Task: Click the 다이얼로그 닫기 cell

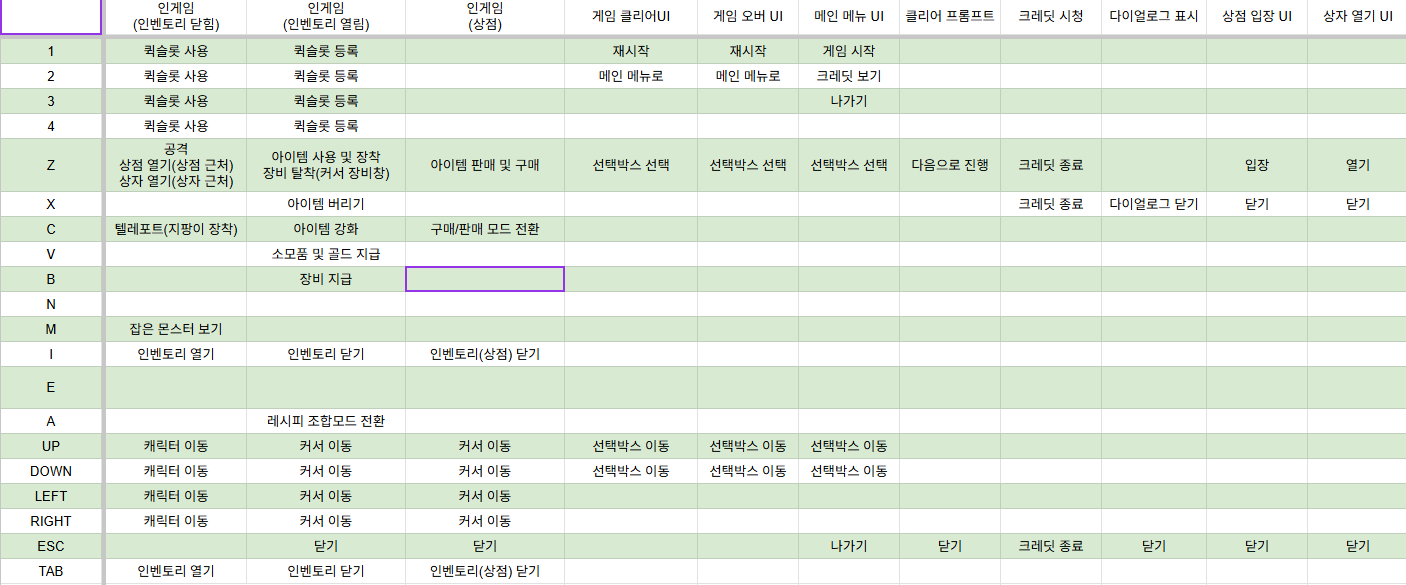Action: click(x=1154, y=204)
